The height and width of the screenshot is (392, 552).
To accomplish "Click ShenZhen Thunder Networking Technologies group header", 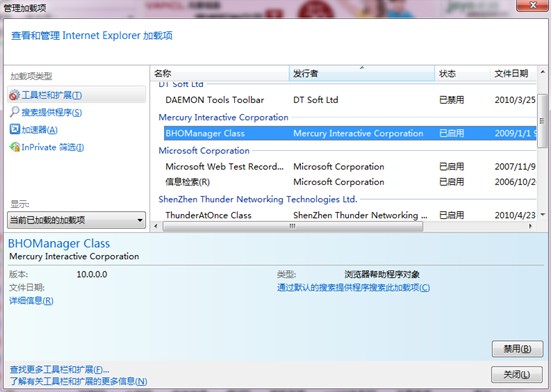I will pyautogui.click(x=258, y=199).
